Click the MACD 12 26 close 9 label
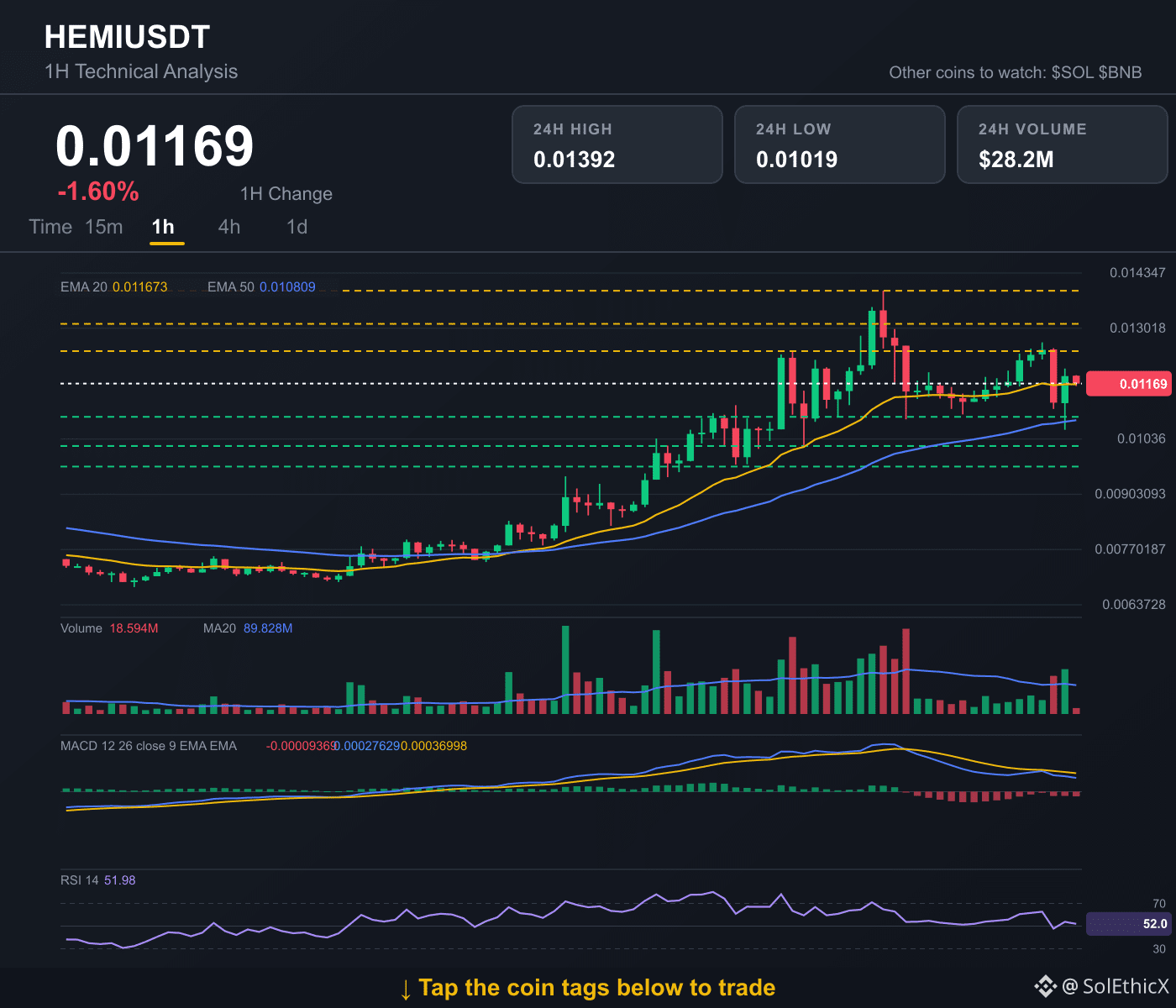The image size is (1176, 1008). tap(149, 746)
